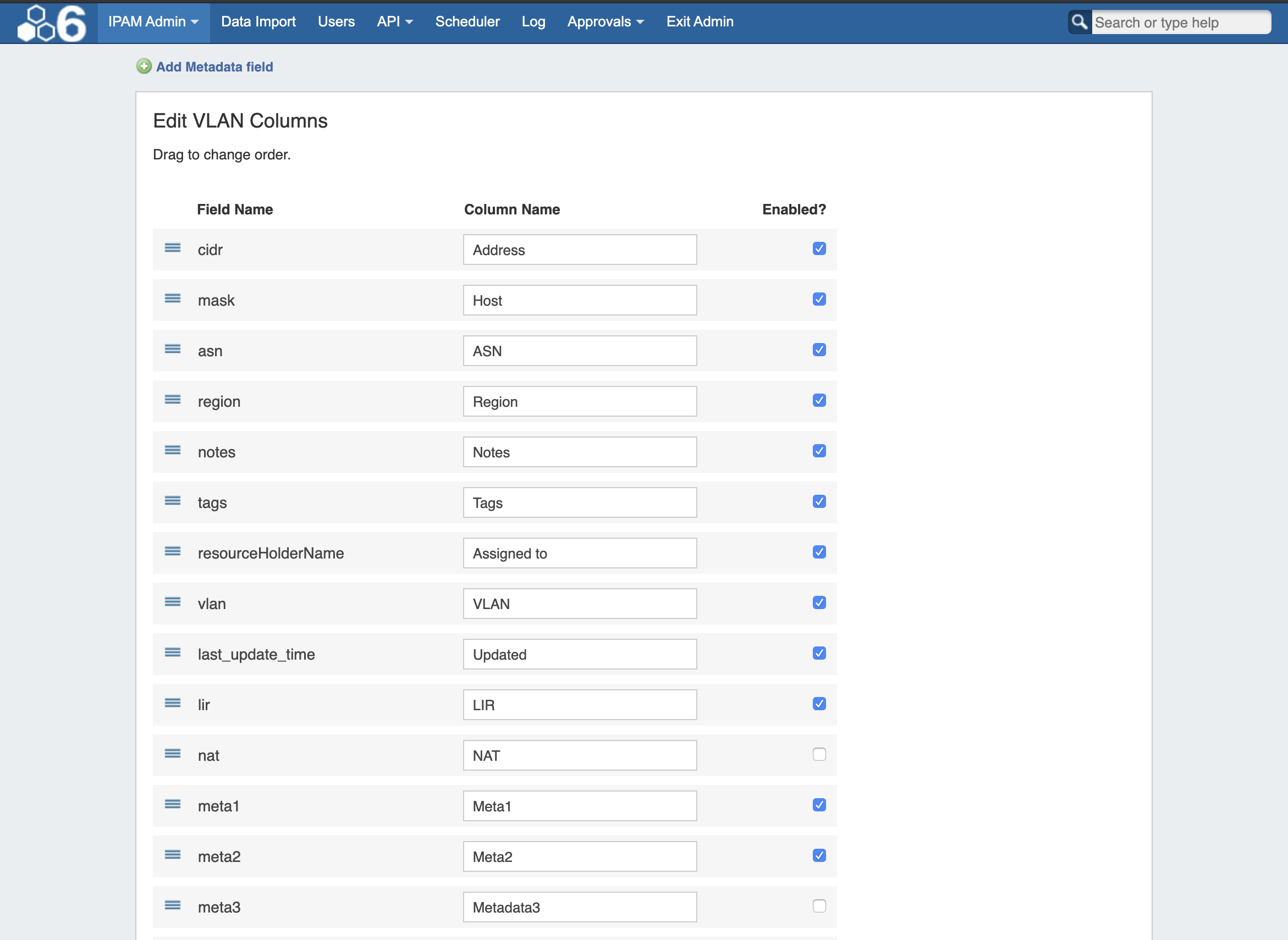Click the drag handle next to vlan
This screenshot has height=940, width=1288.
click(x=173, y=602)
